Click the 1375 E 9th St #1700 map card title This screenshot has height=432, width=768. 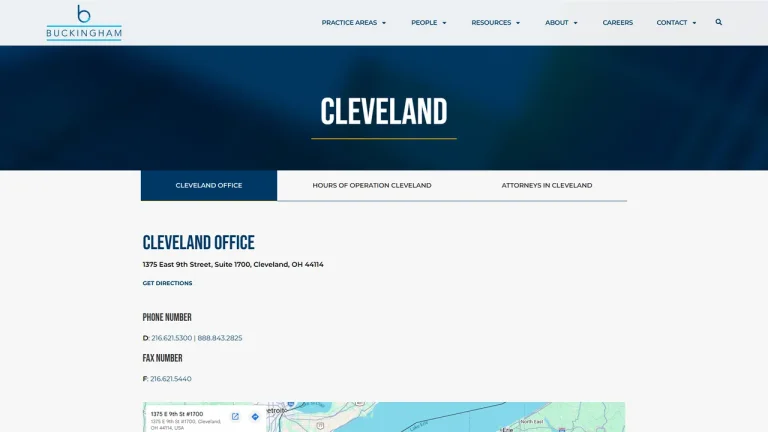coord(177,414)
